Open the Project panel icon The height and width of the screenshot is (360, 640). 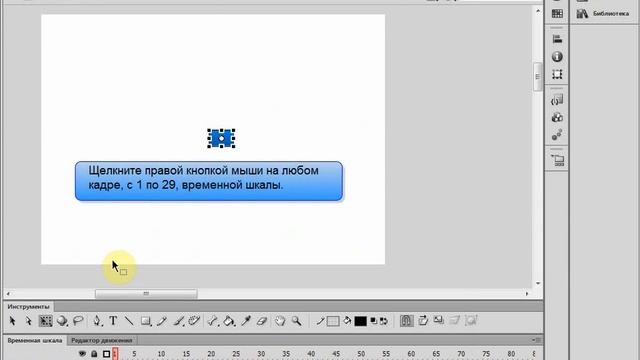click(557, 160)
